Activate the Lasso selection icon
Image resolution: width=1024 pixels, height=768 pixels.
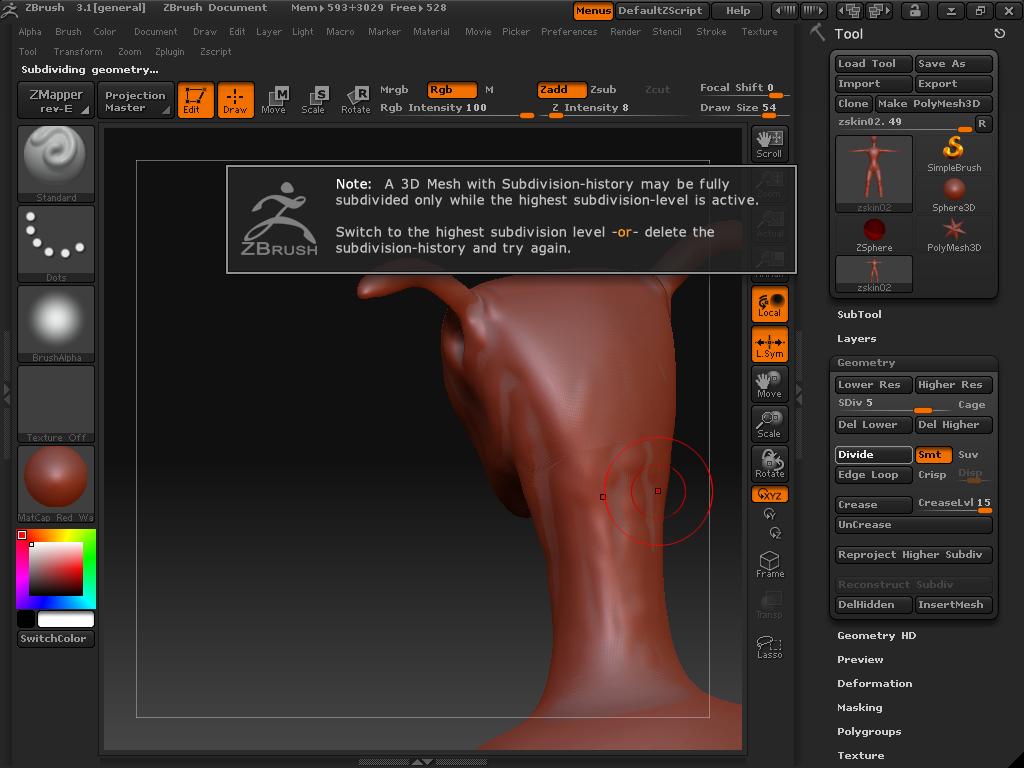click(x=769, y=647)
